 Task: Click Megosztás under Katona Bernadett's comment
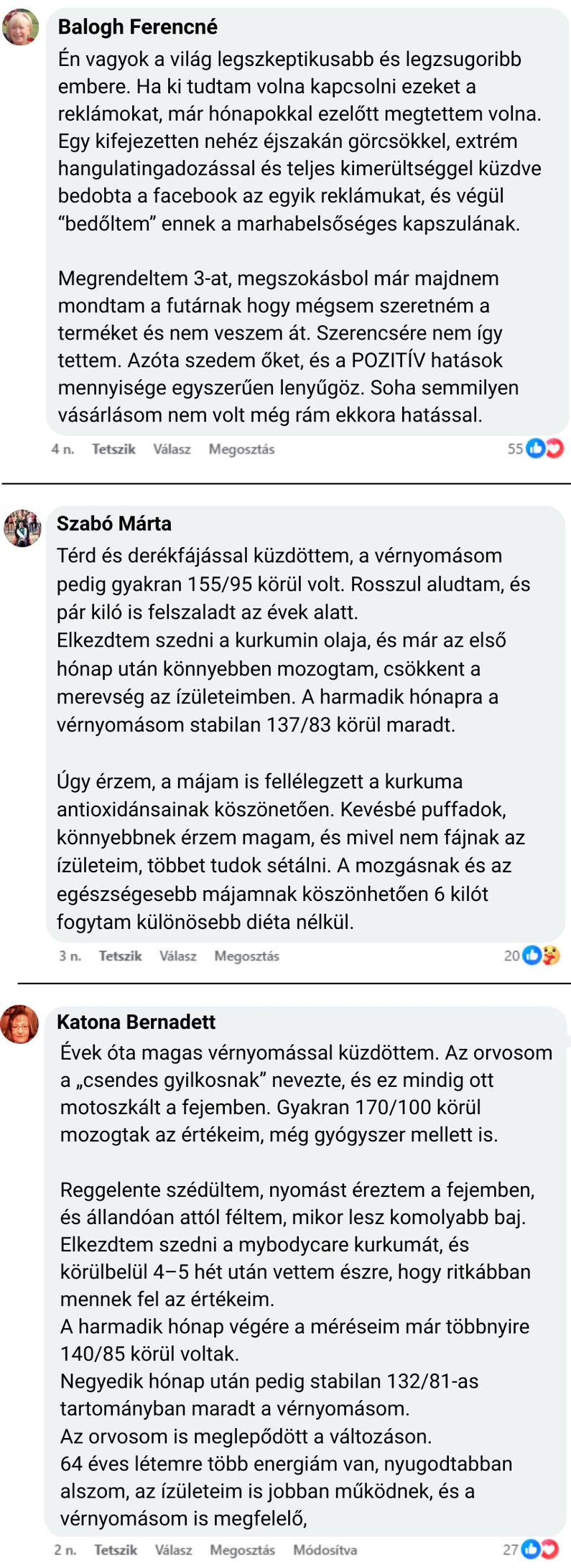point(242,1550)
